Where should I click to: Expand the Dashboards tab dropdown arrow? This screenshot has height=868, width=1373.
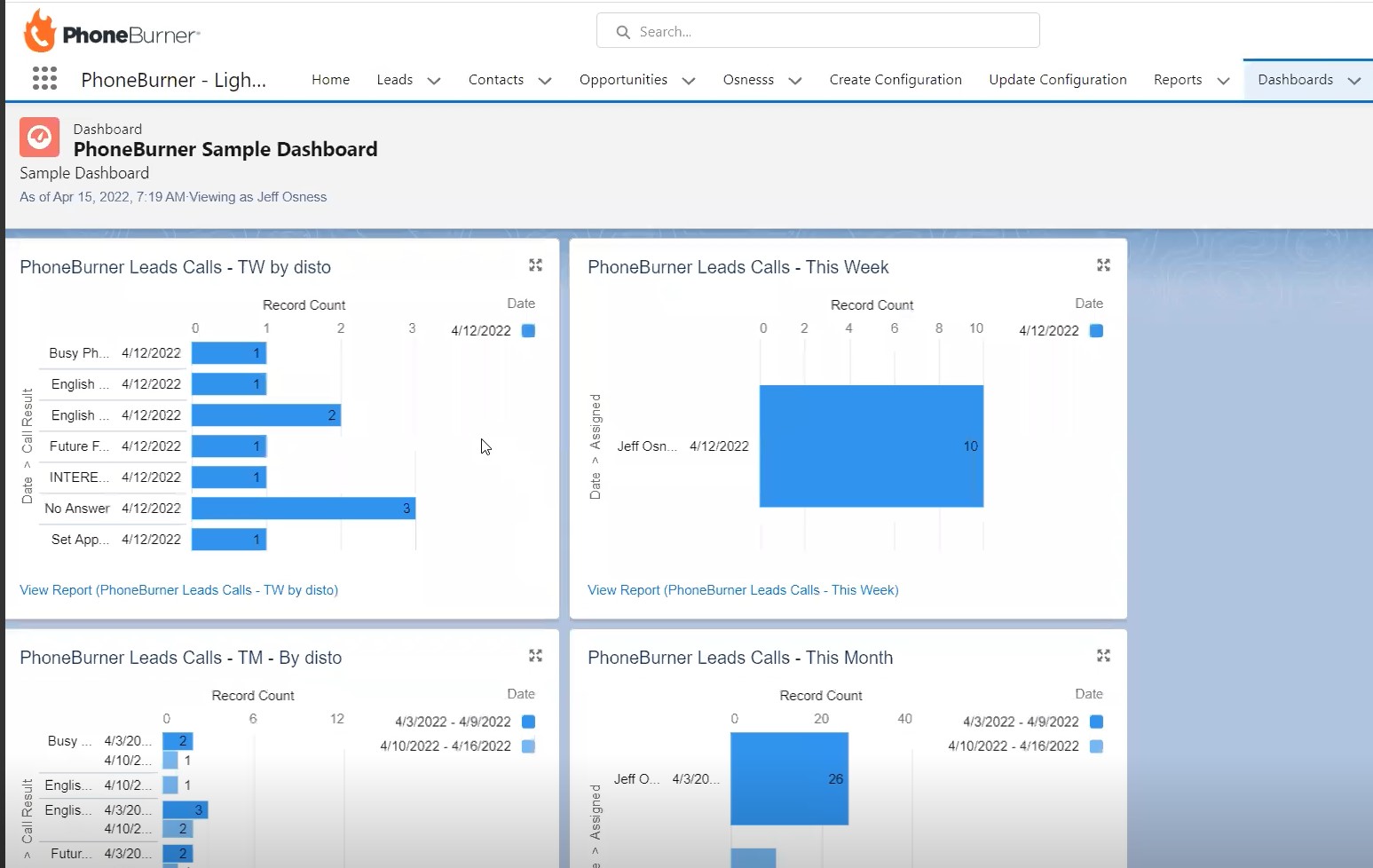1354,81
